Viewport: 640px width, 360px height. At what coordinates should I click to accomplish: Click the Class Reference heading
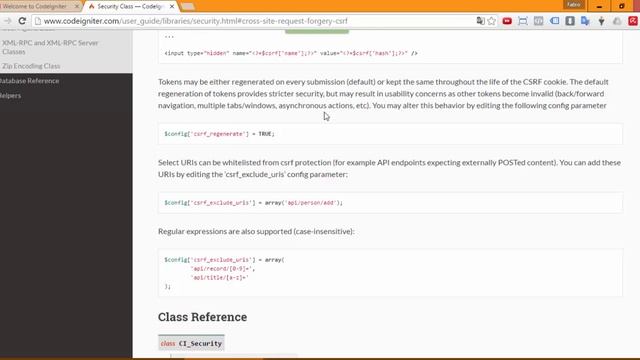coord(202,317)
